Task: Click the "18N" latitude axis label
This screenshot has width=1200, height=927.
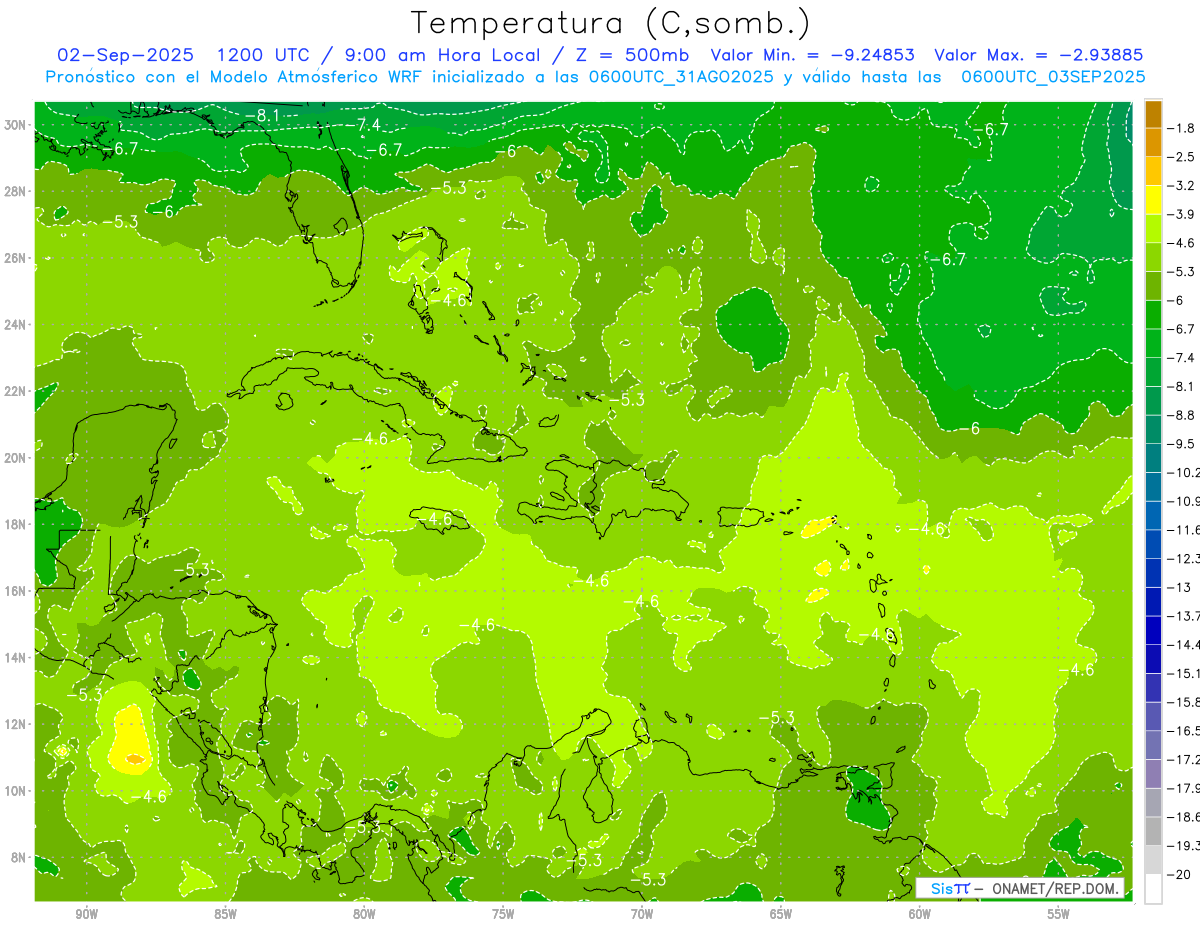Action: tap(16, 524)
